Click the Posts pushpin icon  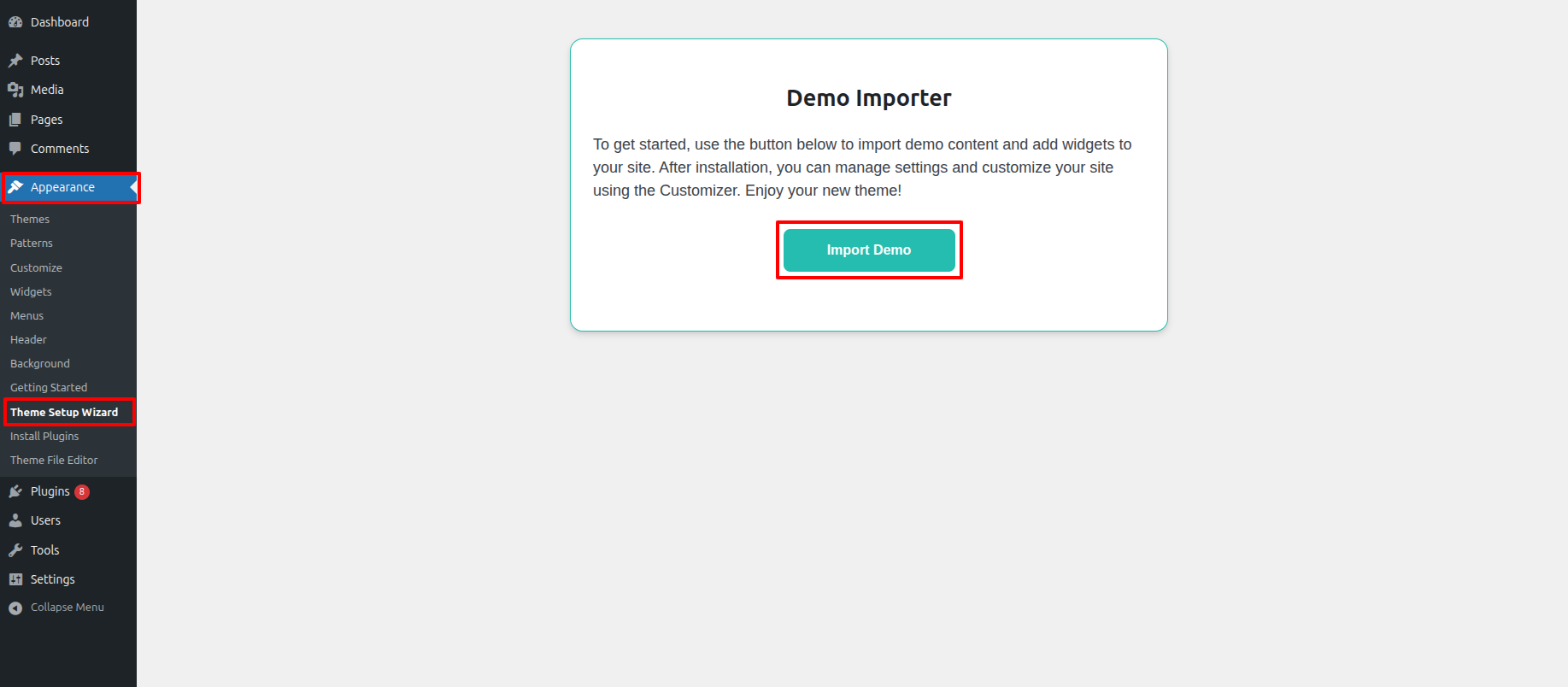[x=15, y=61]
